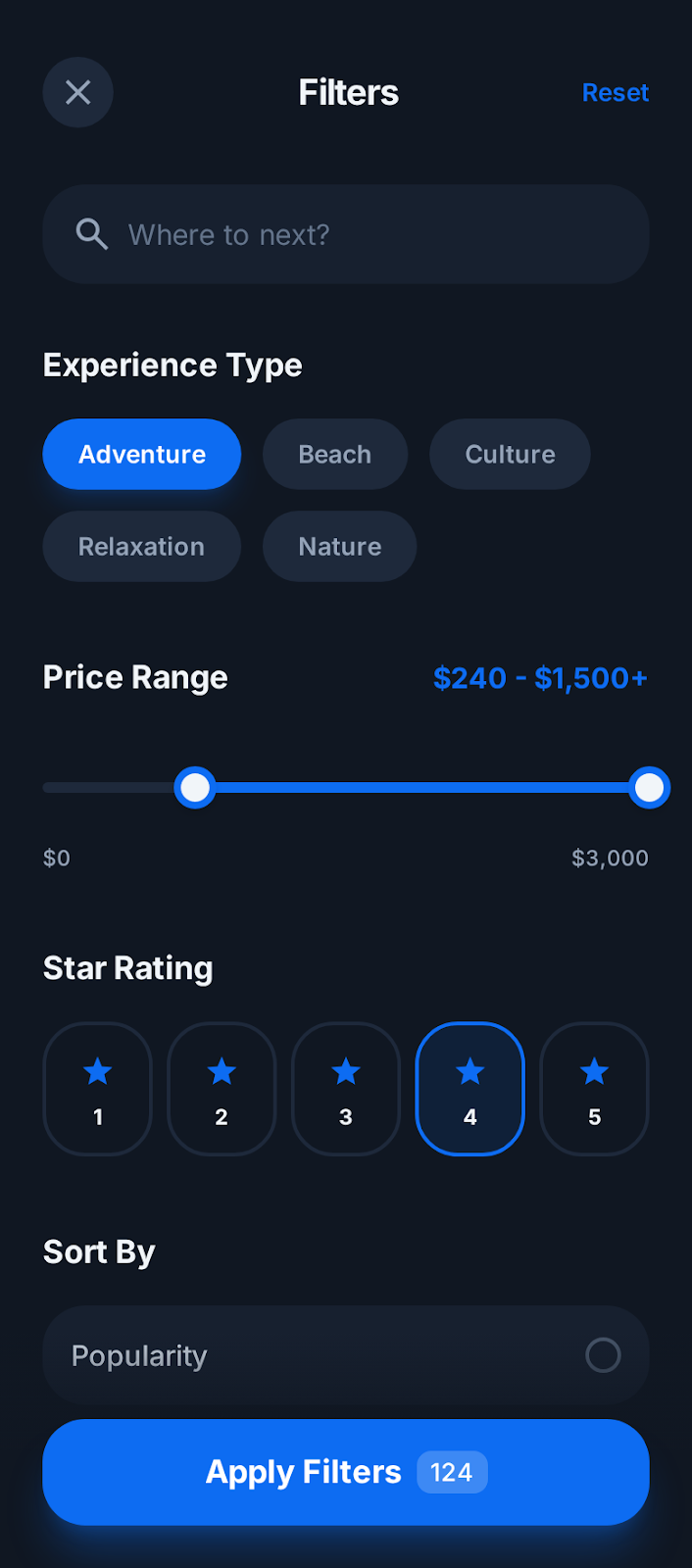Select the 1-star rating box
Screen dimensions: 692x1568
click(x=98, y=1089)
